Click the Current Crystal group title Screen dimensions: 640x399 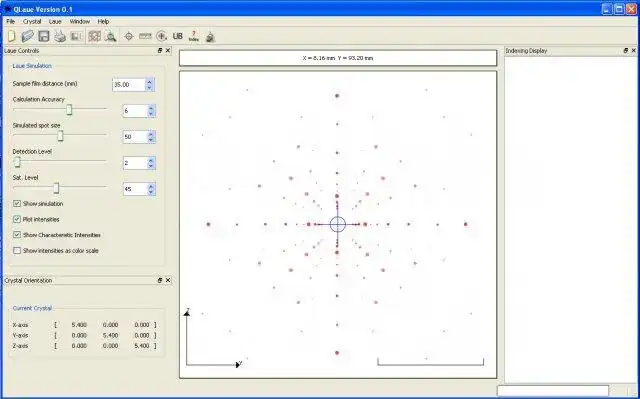click(32, 308)
